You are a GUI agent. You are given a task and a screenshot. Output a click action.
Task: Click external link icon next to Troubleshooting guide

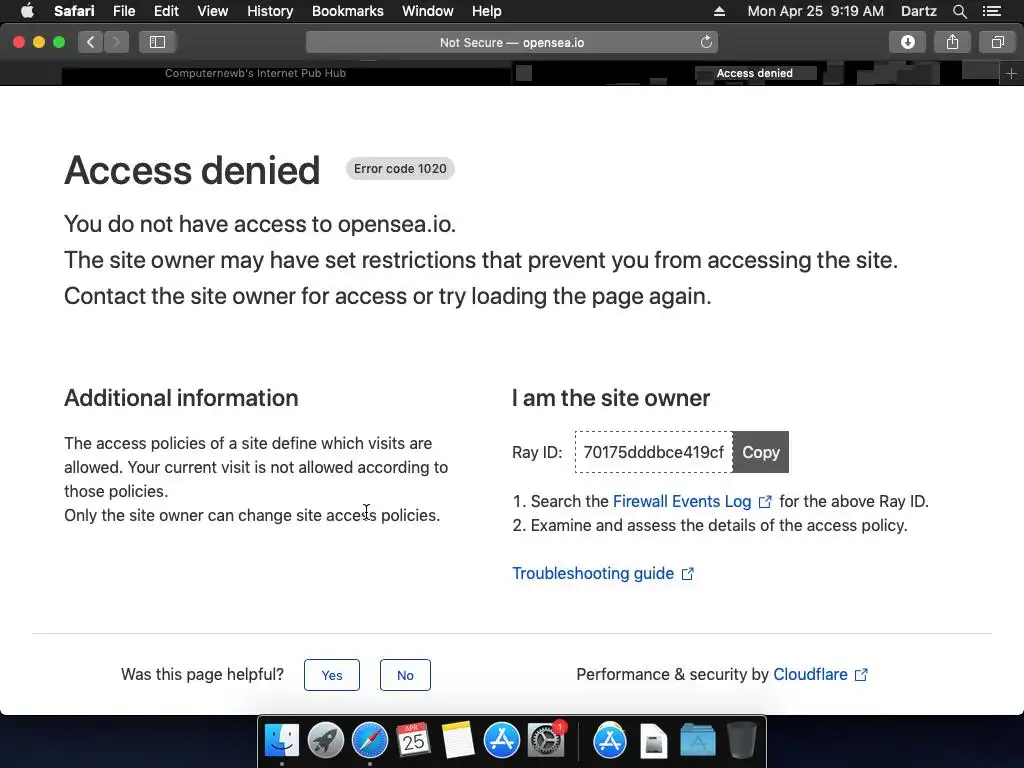688,574
